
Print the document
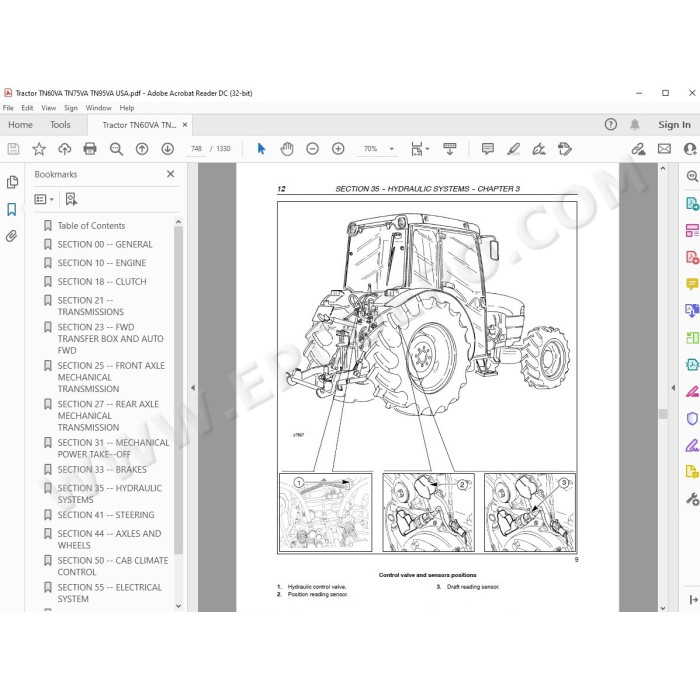coord(90,149)
